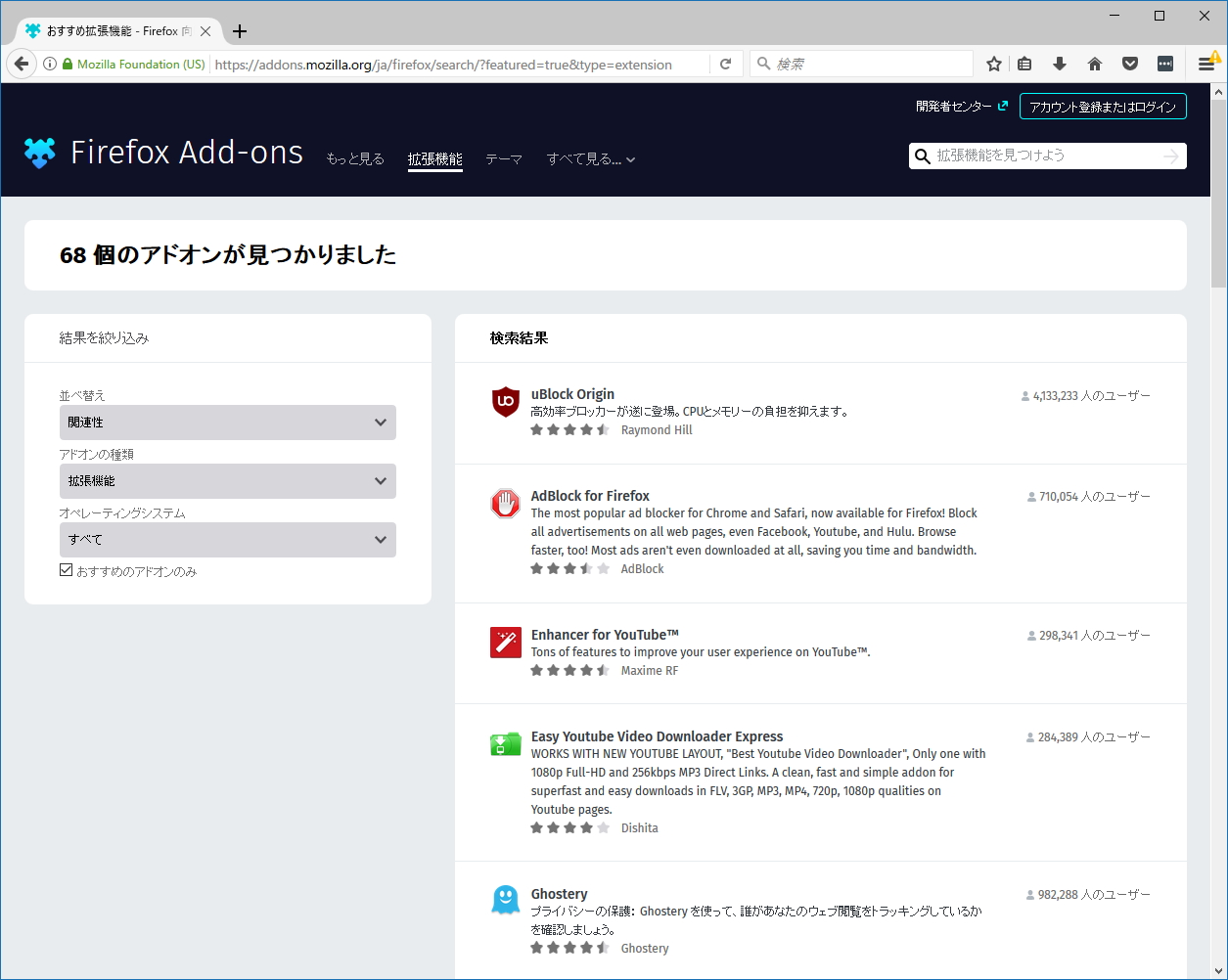This screenshot has width=1228, height=980.
Task: Open Ghostery add-on title link
Action: 560,894
